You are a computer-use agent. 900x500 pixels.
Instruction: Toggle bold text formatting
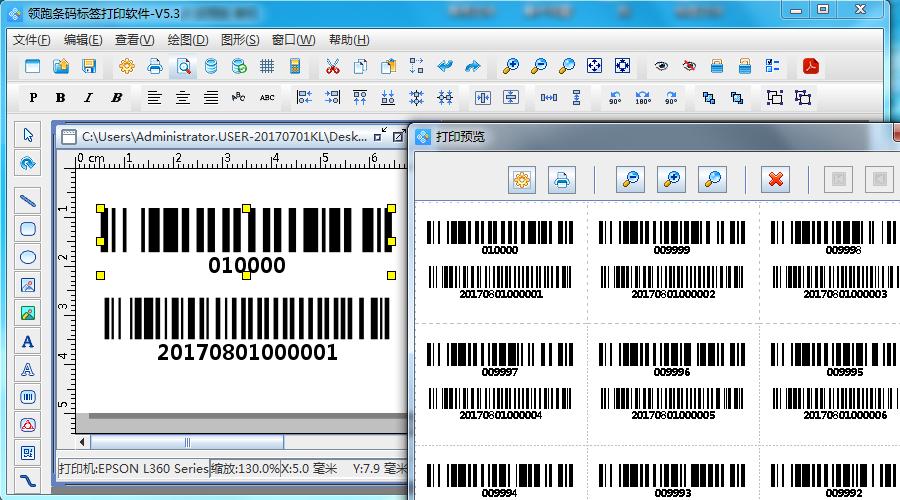click(61, 98)
